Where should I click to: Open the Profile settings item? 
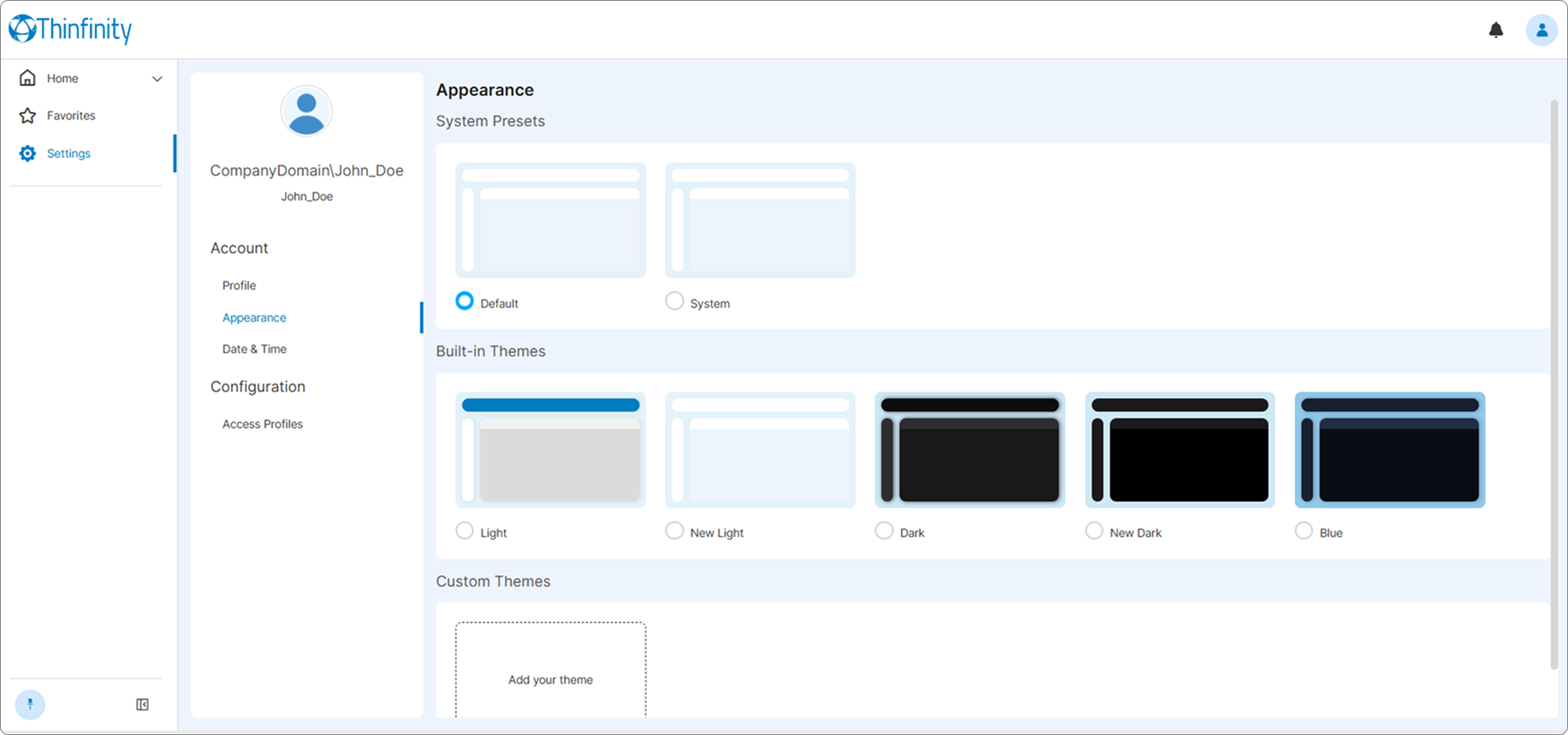tap(239, 285)
